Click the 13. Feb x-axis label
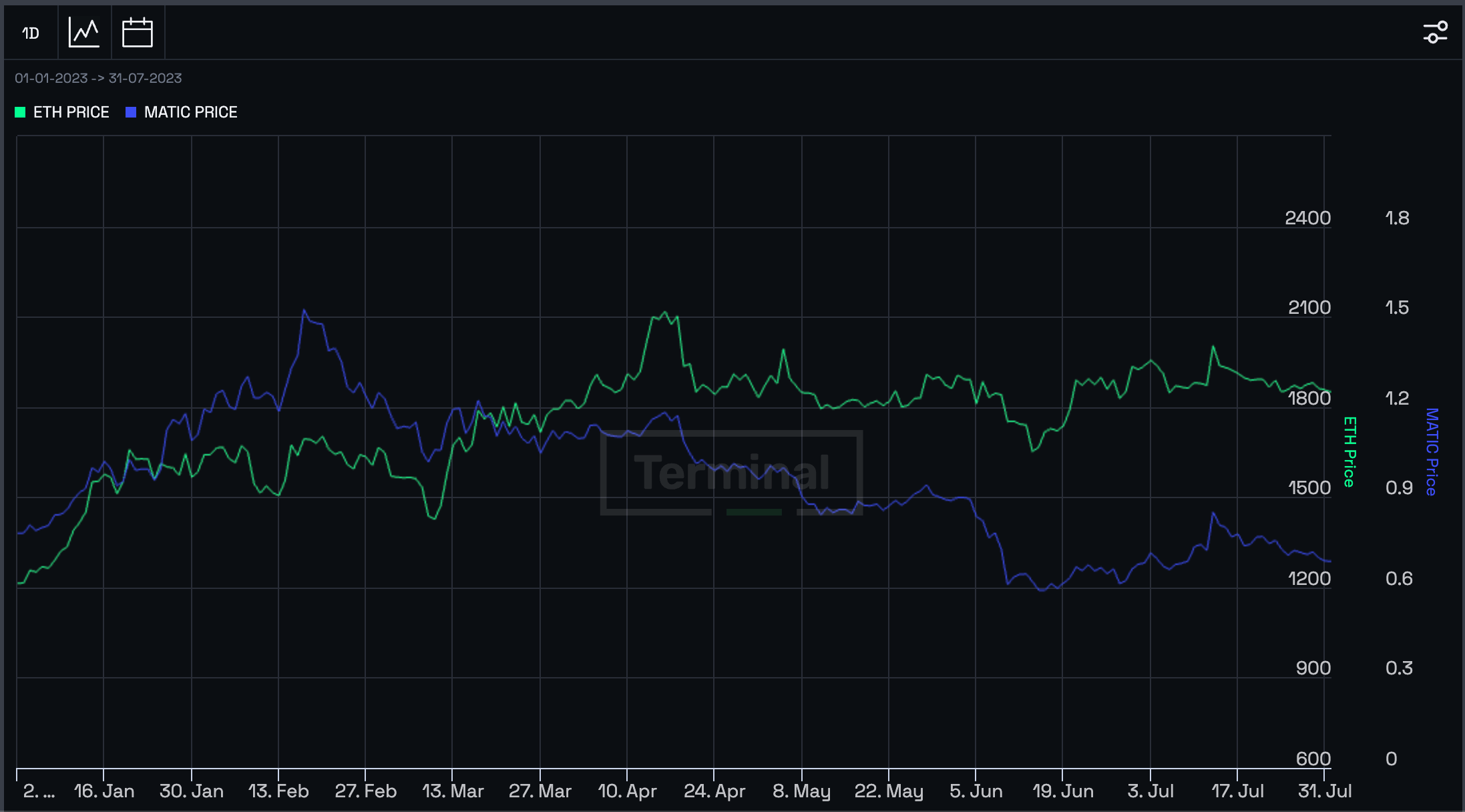The width and height of the screenshot is (1465, 812). point(278,791)
